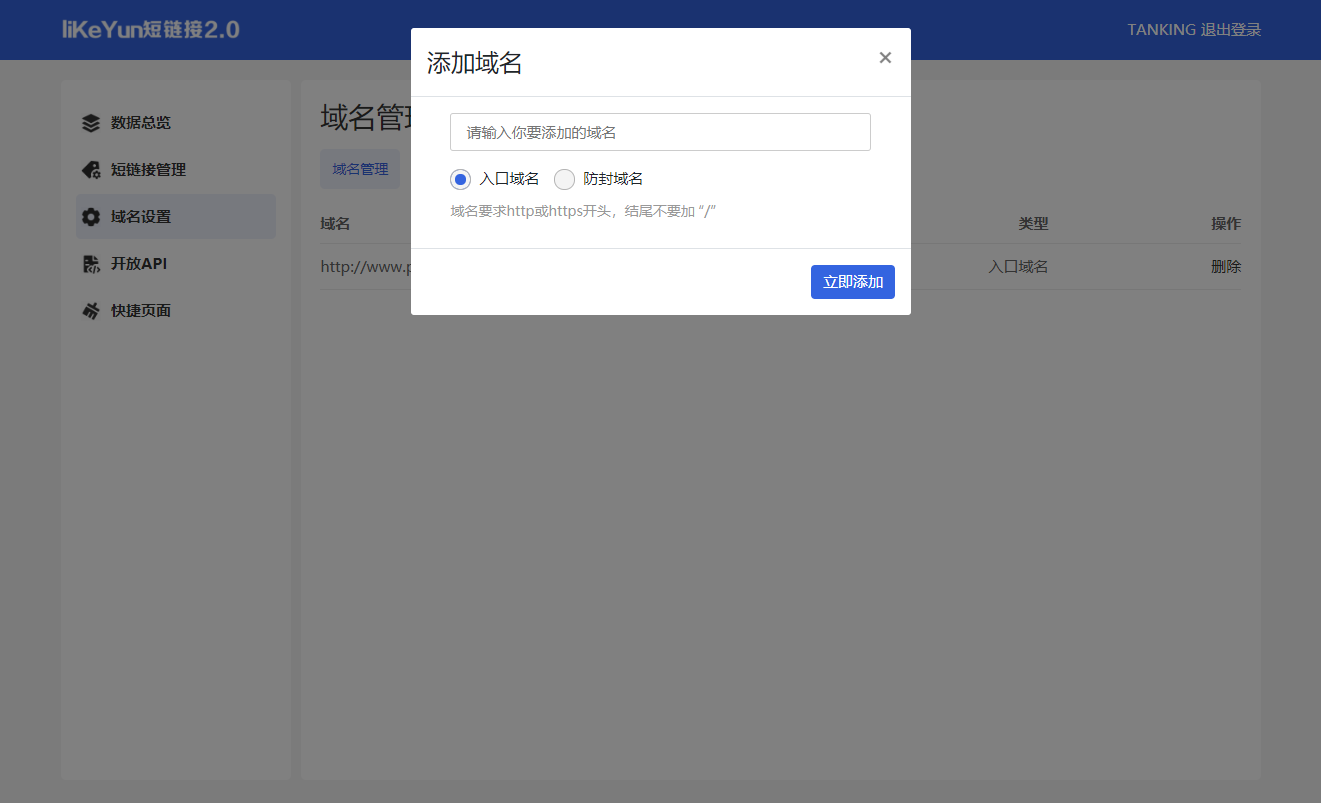Click the http/https hint text
1321x803 pixels.
(584, 212)
